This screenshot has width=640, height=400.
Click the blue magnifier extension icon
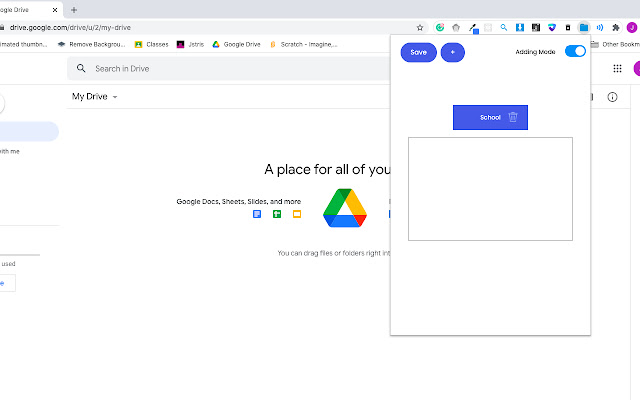click(x=504, y=28)
